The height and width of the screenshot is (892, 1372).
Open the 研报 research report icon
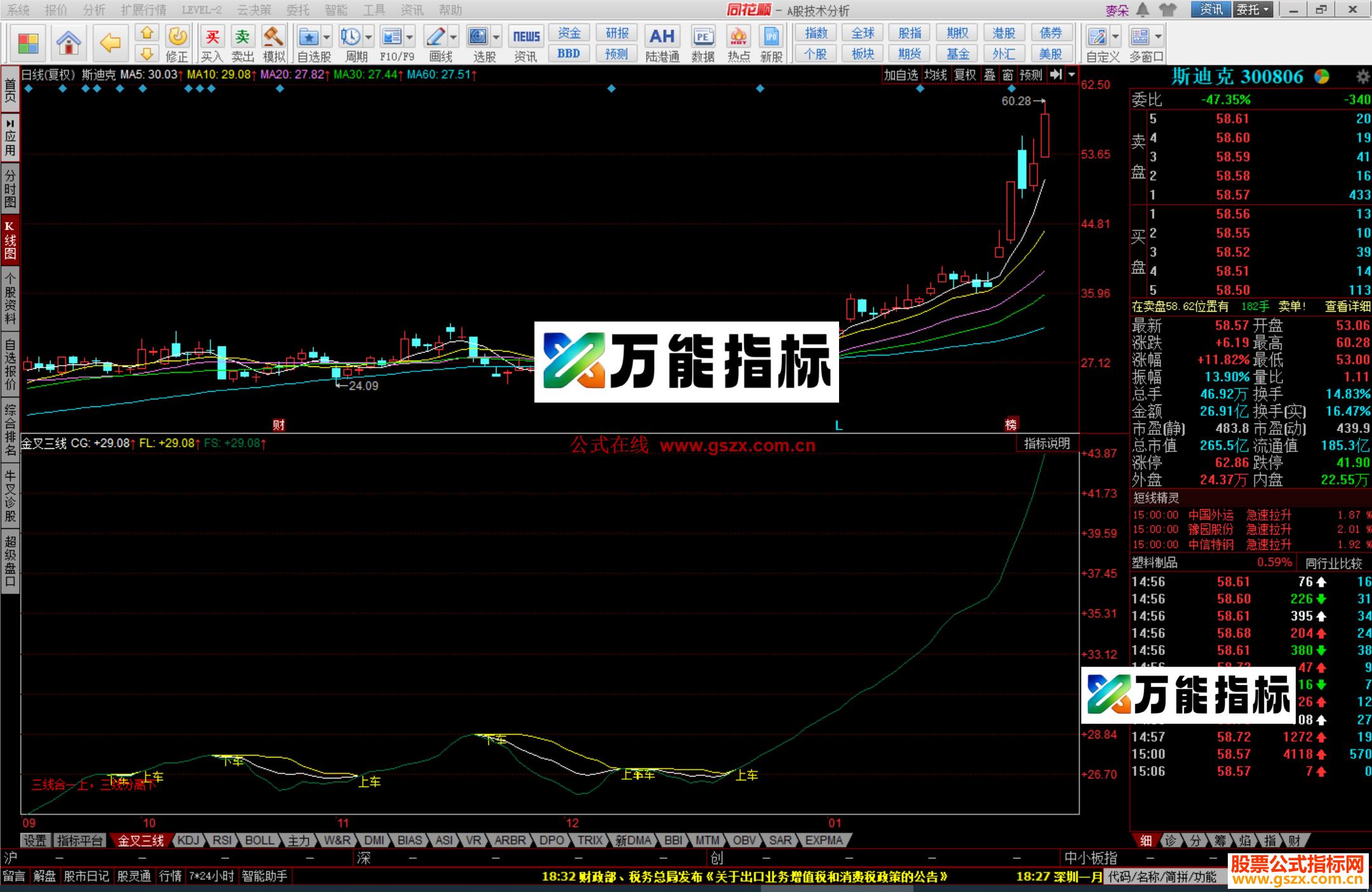pyautogui.click(x=615, y=33)
